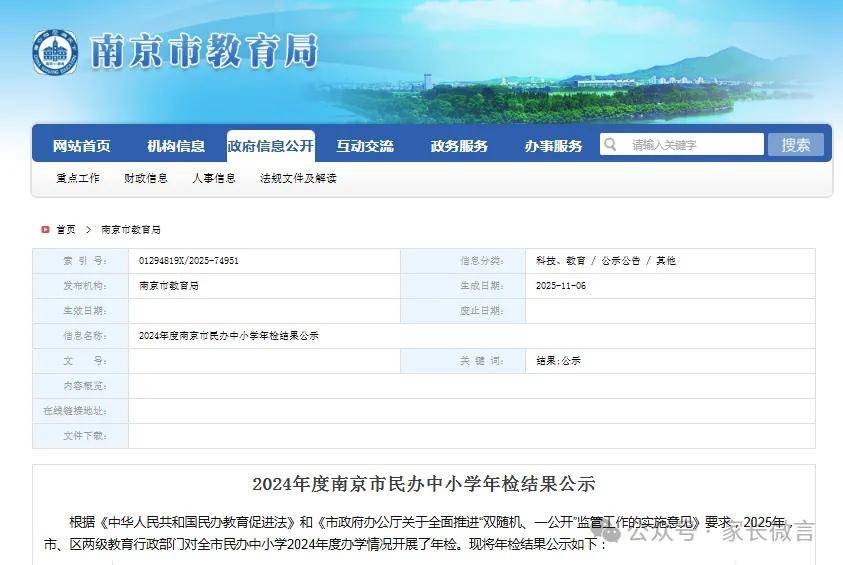
Task: Click the 南京市教育局 site title in the header
Action: [x=204, y=51]
